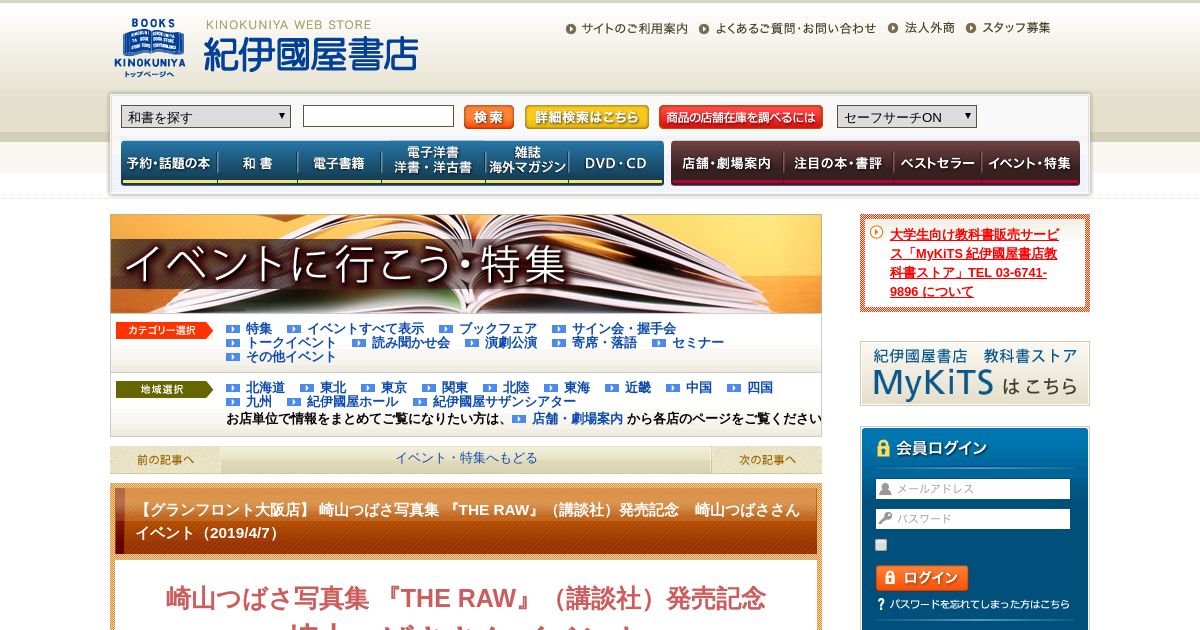Open イベント・特集 nav tab
The image size is (1200, 630).
(x=1030, y=163)
